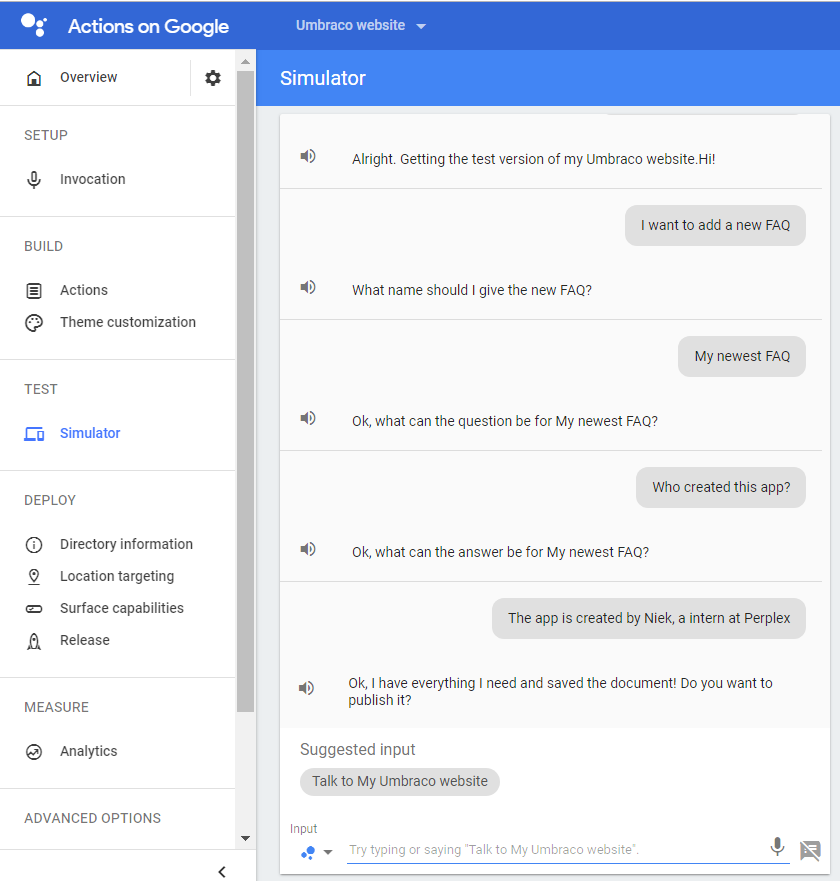Play audio for 'what can the answer be' reply
The image size is (840, 881).
tap(307, 549)
